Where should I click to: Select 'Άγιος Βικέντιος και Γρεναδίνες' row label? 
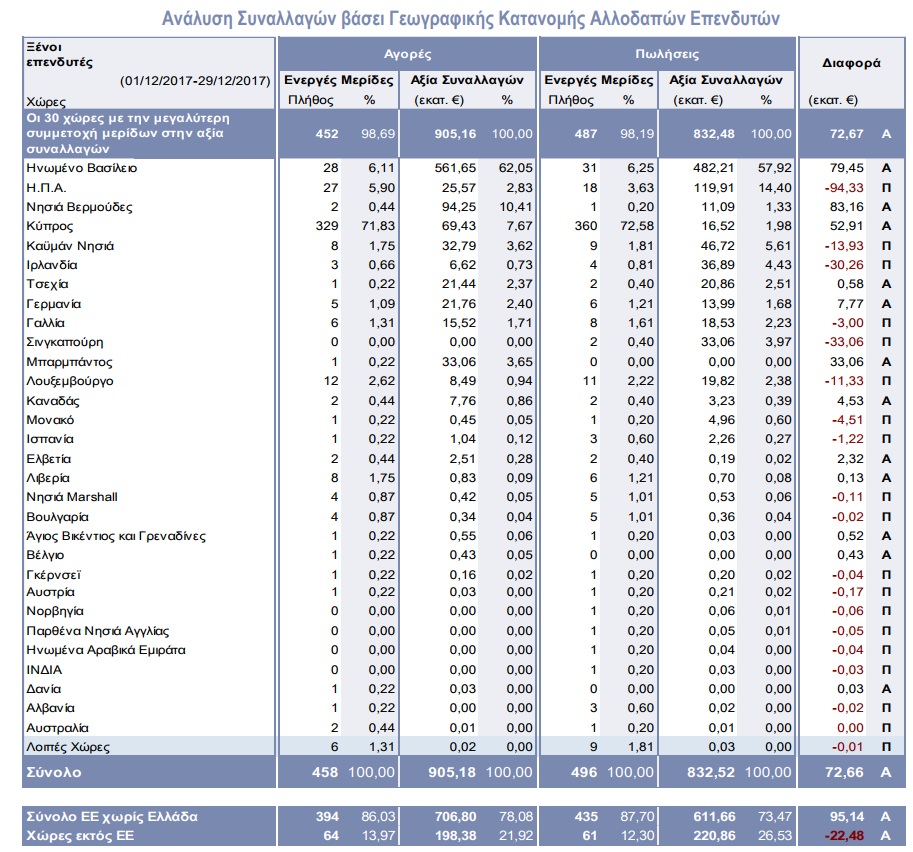click(116, 536)
